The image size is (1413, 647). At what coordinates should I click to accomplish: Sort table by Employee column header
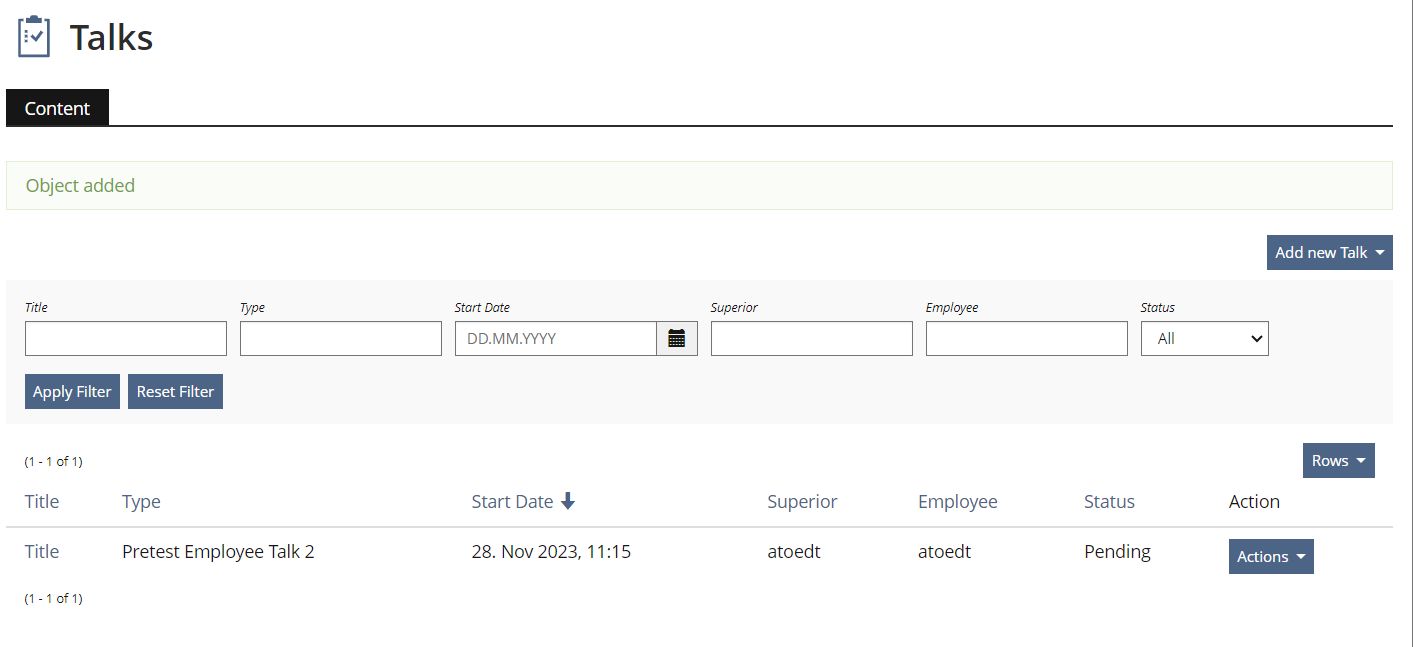coord(957,502)
